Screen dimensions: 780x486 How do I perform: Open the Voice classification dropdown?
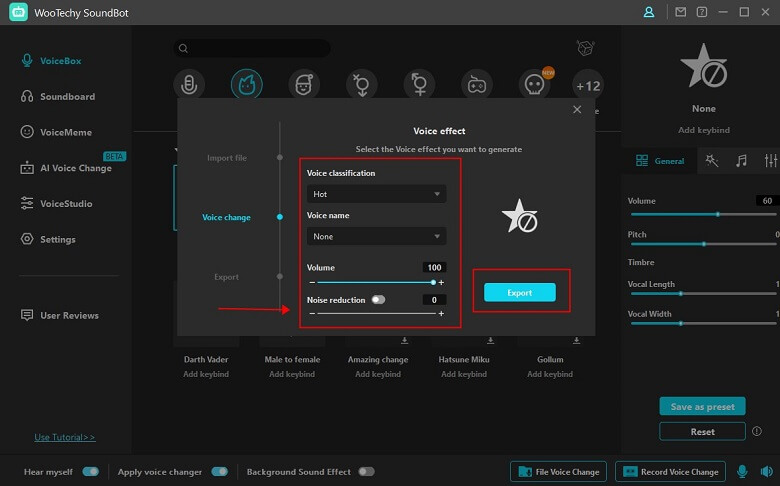(x=376, y=194)
